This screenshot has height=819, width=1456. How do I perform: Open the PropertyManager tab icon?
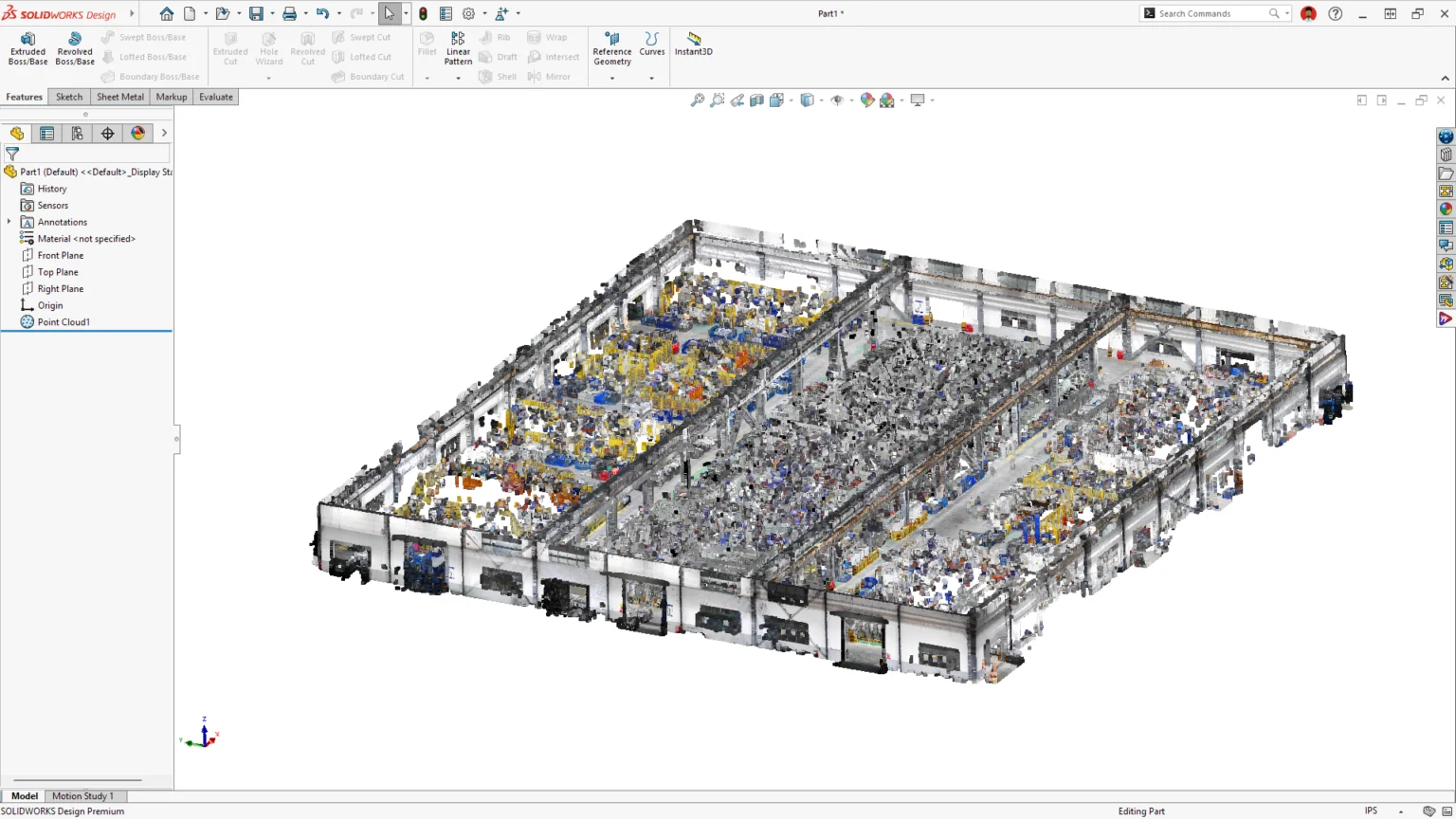(x=46, y=134)
